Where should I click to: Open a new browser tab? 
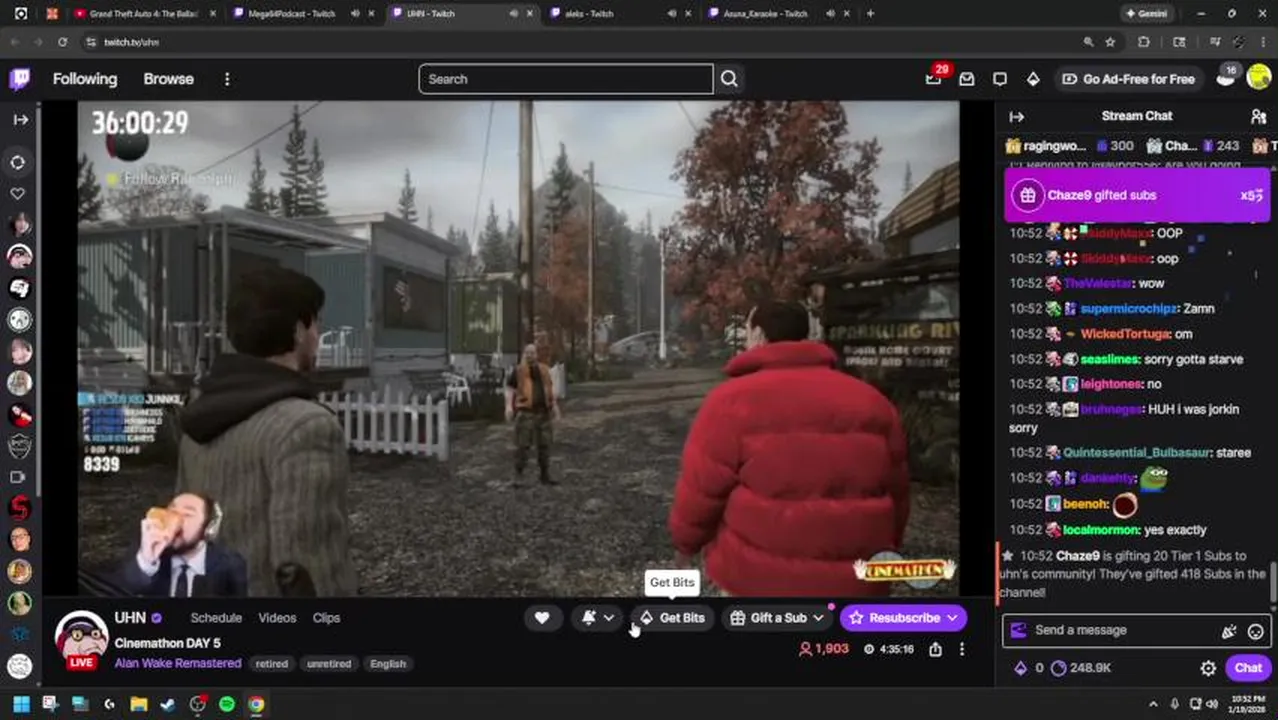(870, 14)
